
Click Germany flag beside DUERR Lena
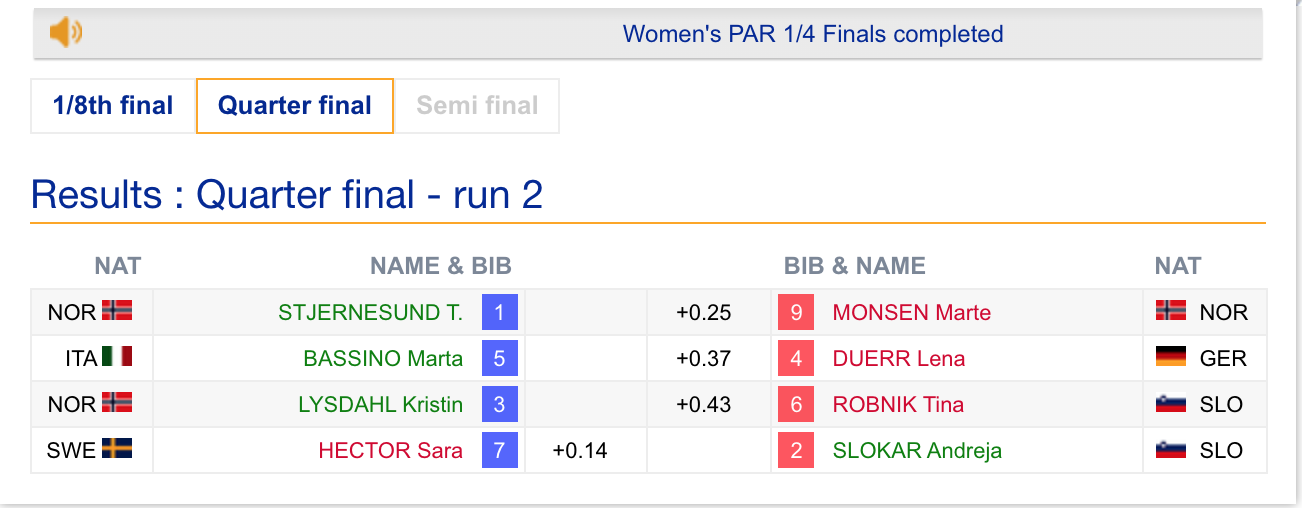(1171, 357)
